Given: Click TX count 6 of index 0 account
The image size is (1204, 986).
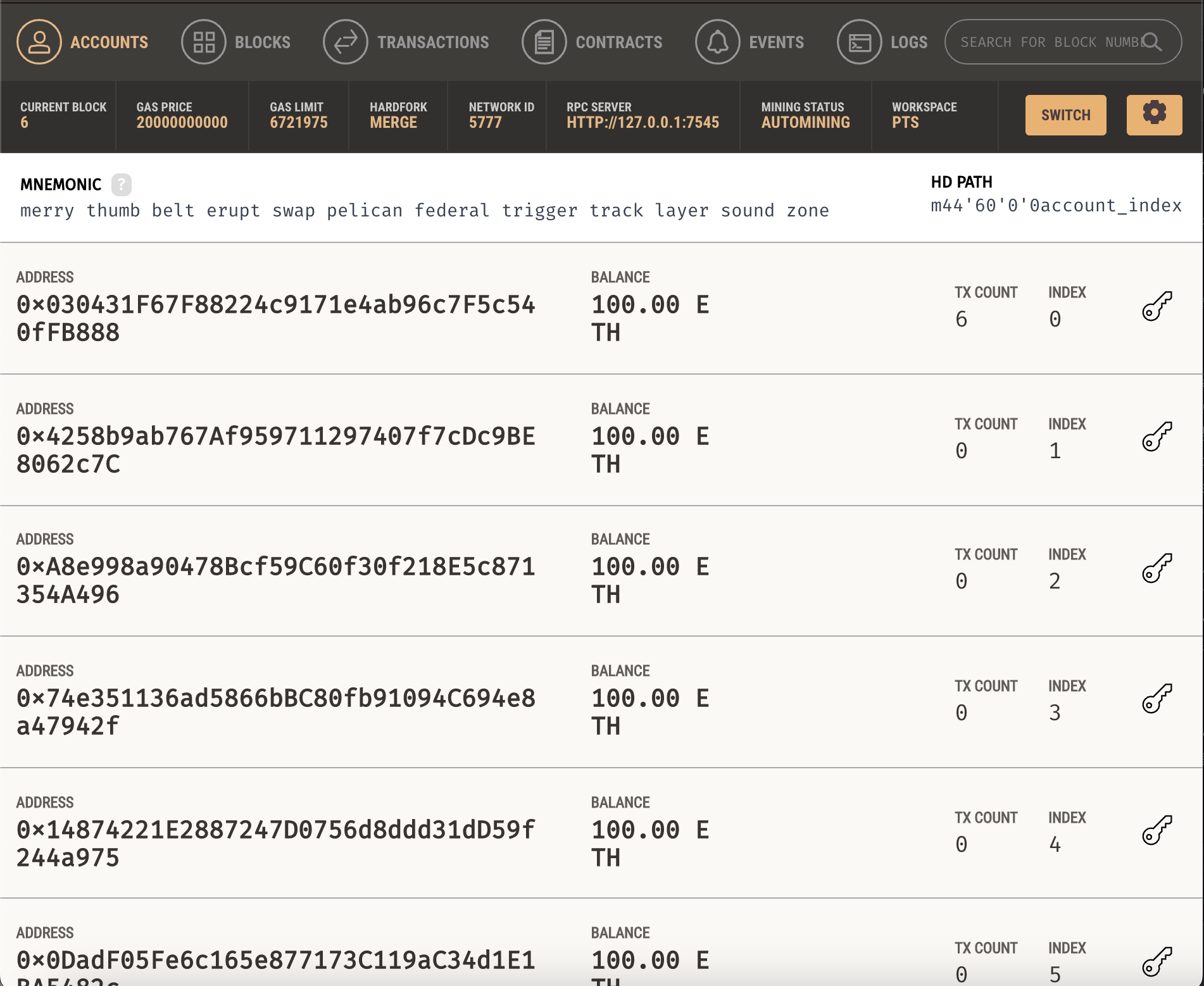Looking at the screenshot, I should click(x=961, y=319).
